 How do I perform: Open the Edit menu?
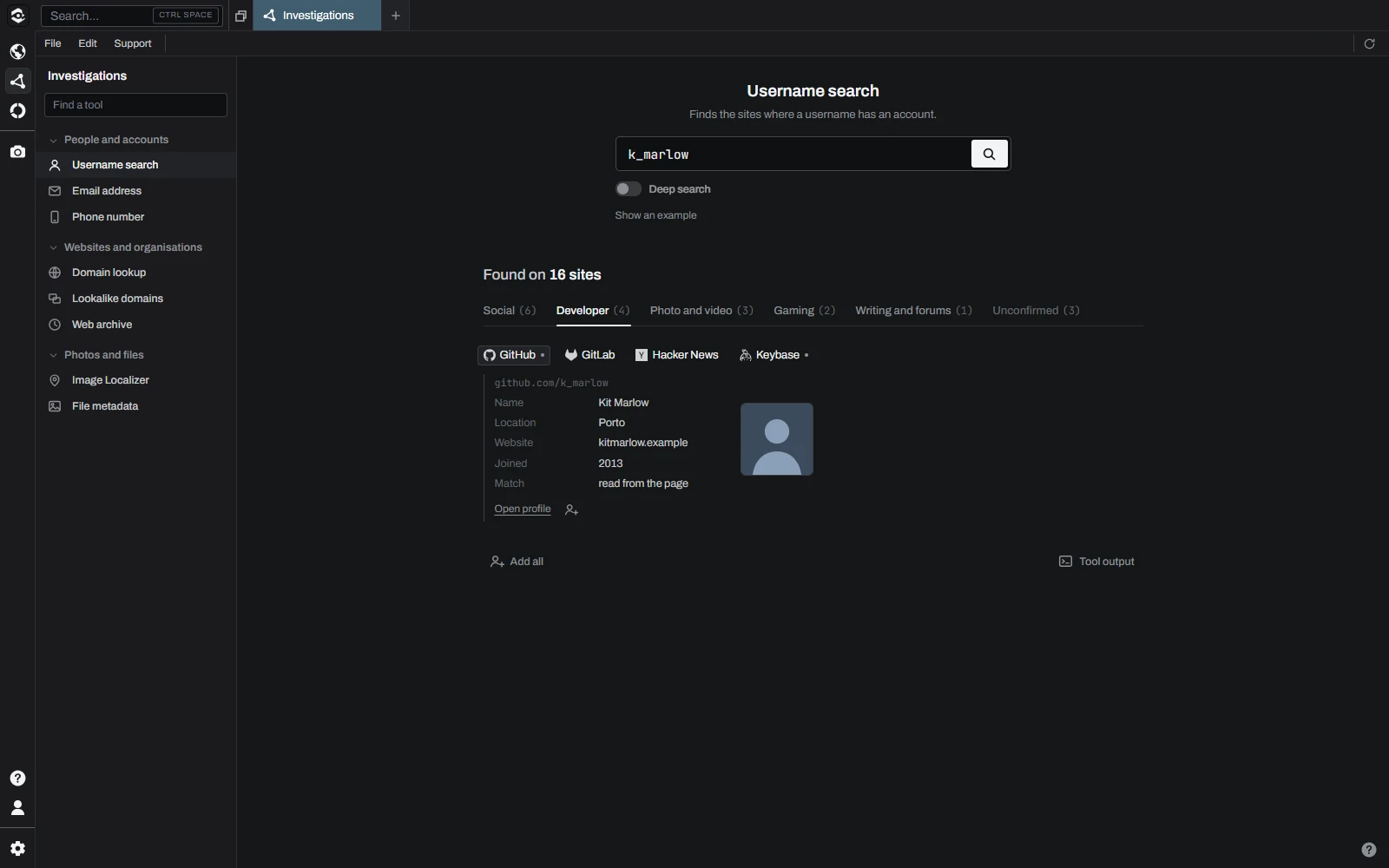88,43
